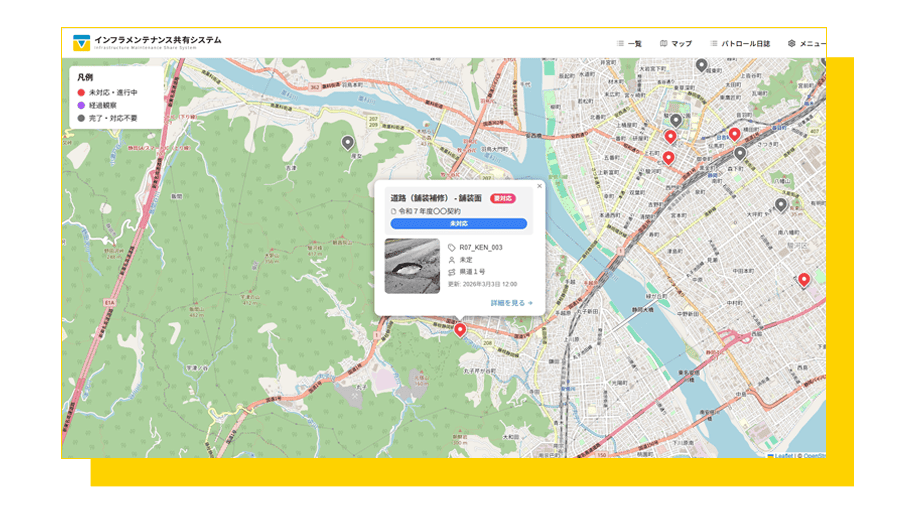Image resolution: width=916 pixels, height=515 pixels.
Task: Click the red marker below the popup
Action: pyautogui.click(x=460, y=330)
